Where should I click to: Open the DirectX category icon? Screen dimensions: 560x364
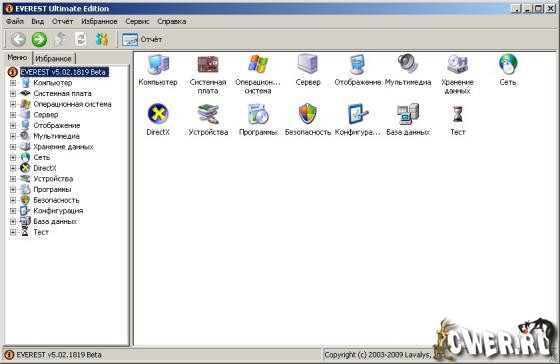[x=158, y=114]
